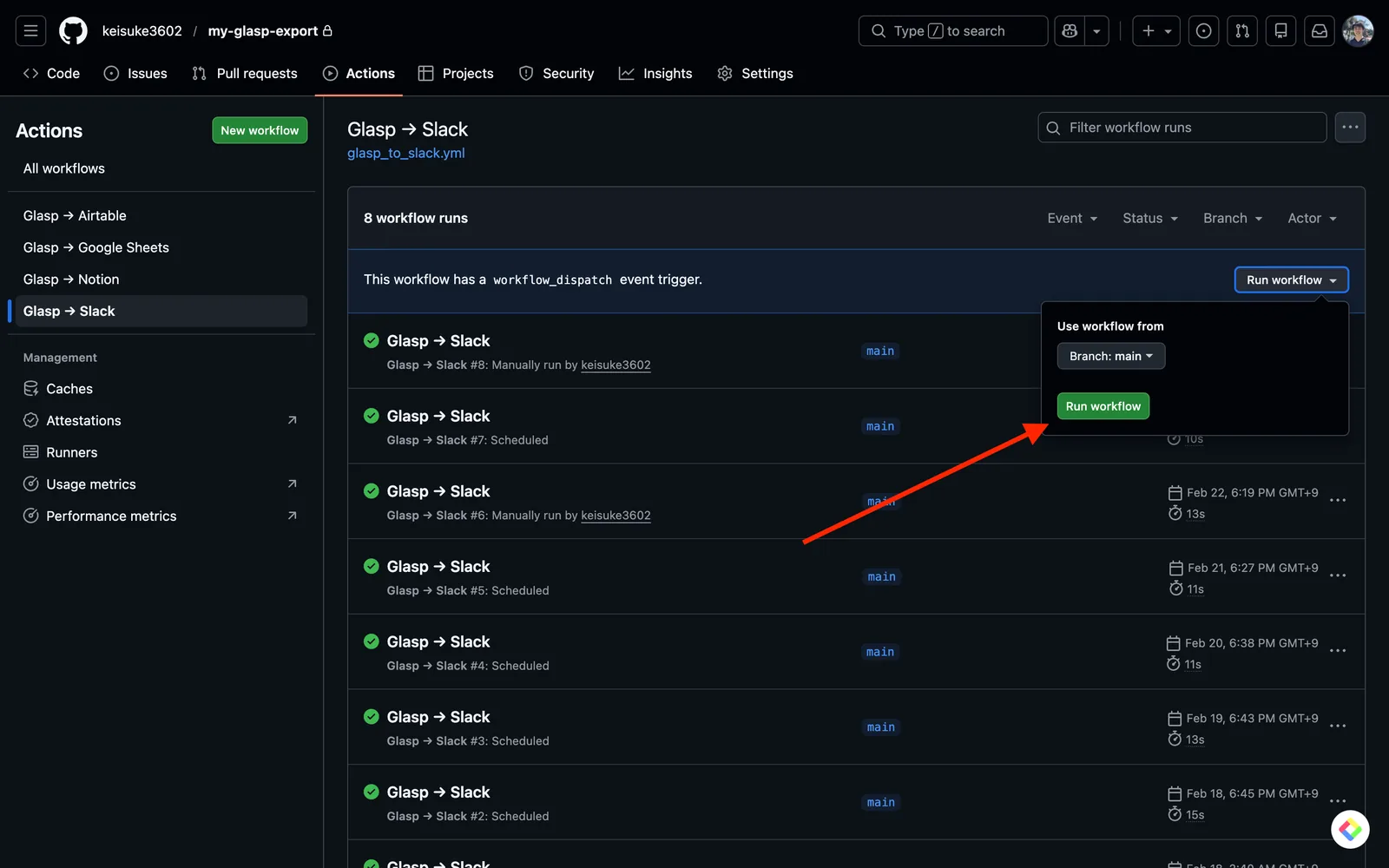Open Usage metrics page

(x=161, y=484)
